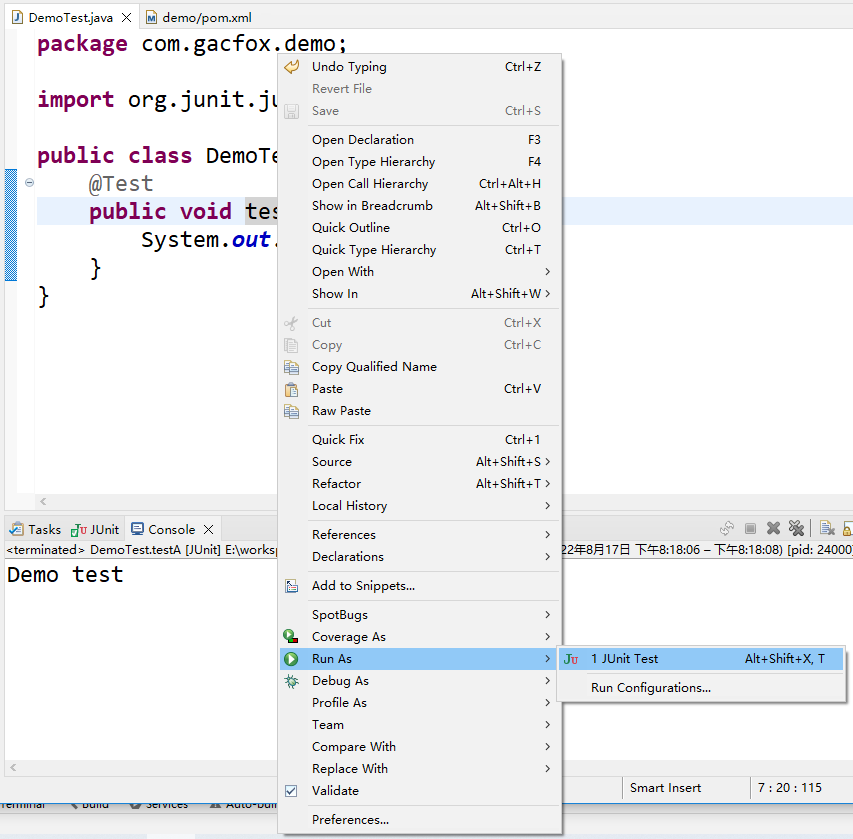Click the Add to Snippets icon
853x839 pixels.
coord(292,586)
